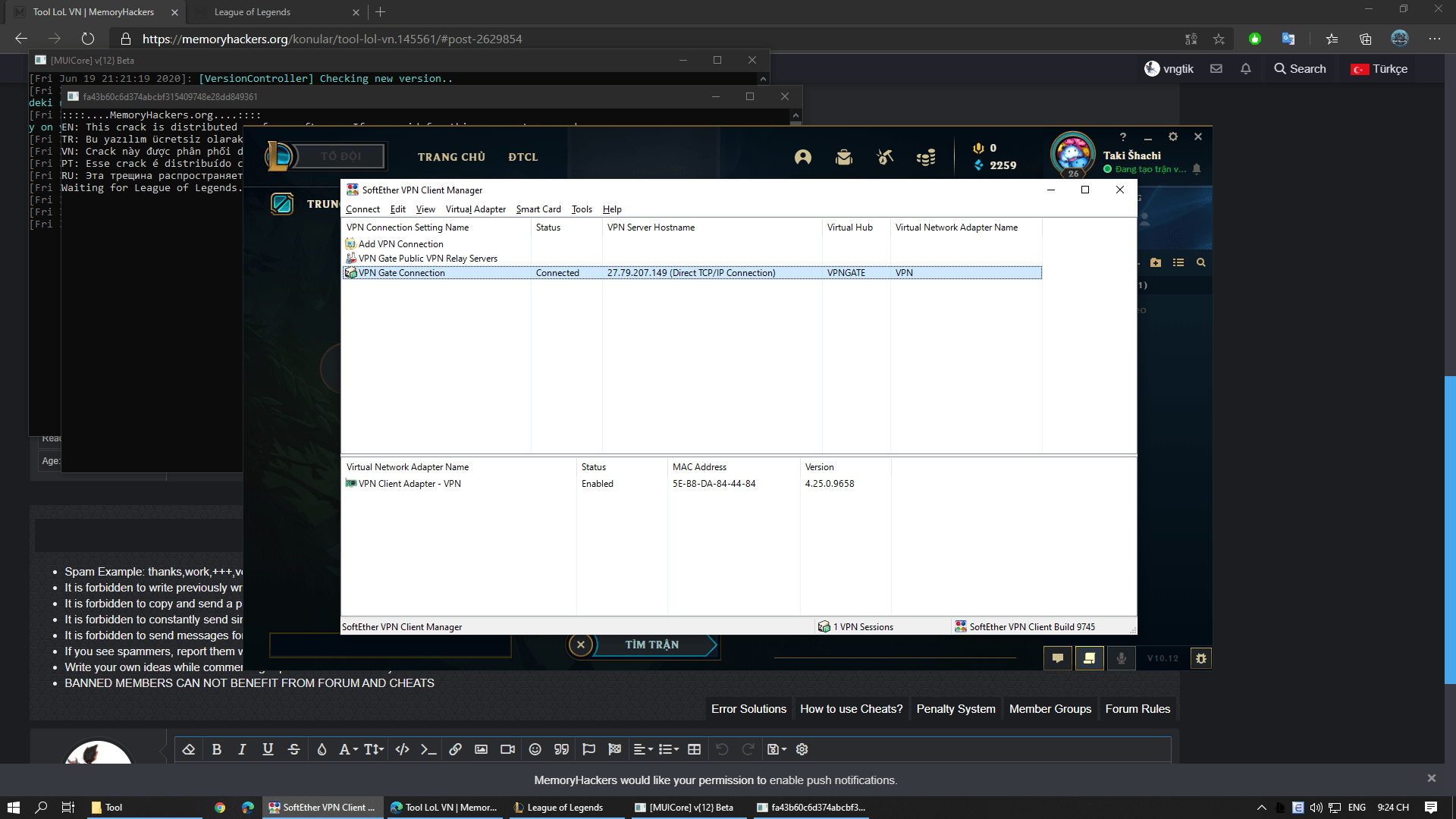
Task: Open forum inbox envelope icon
Action: (x=1216, y=69)
